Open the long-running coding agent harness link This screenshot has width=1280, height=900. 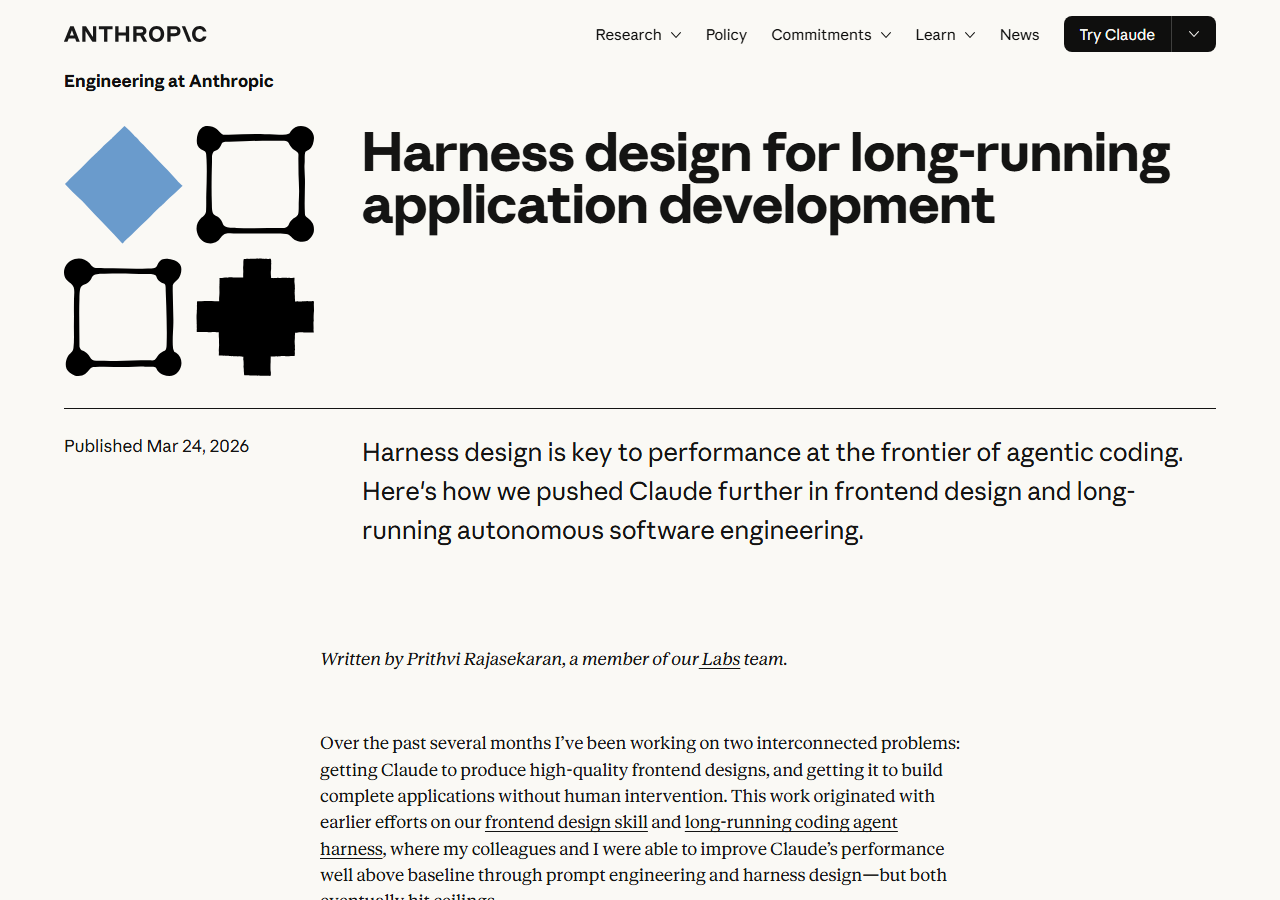pyautogui.click(x=791, y=822)
